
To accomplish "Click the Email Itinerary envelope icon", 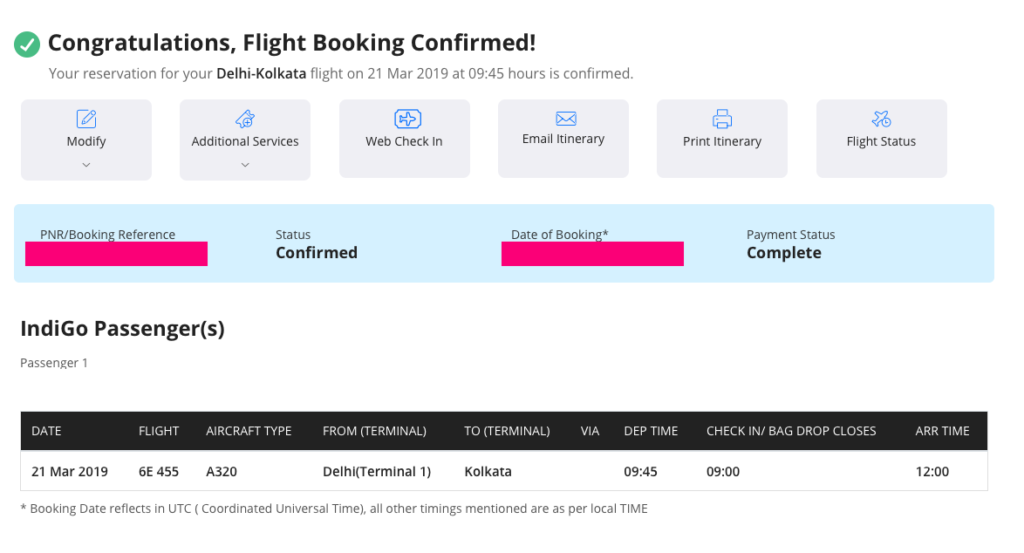I will 564,119.
